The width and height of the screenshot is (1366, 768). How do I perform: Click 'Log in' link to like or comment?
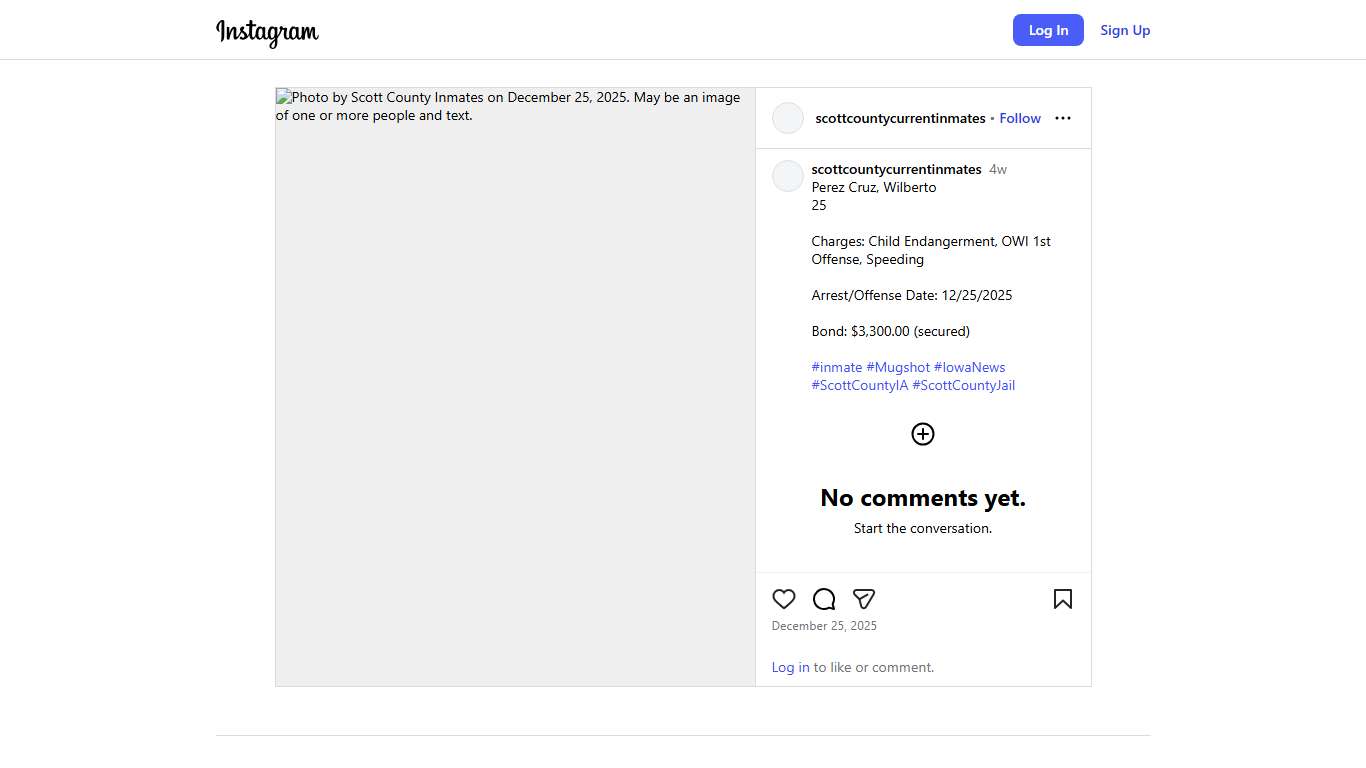[790, 667]
